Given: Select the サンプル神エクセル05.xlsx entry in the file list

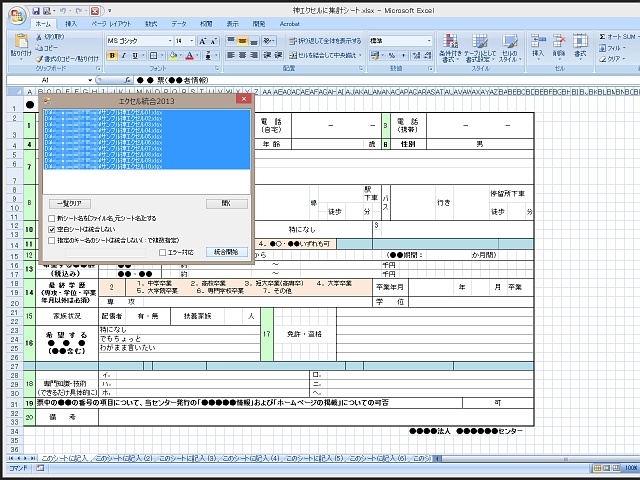Looking at the screenshot, I should (x=100, y=137).
